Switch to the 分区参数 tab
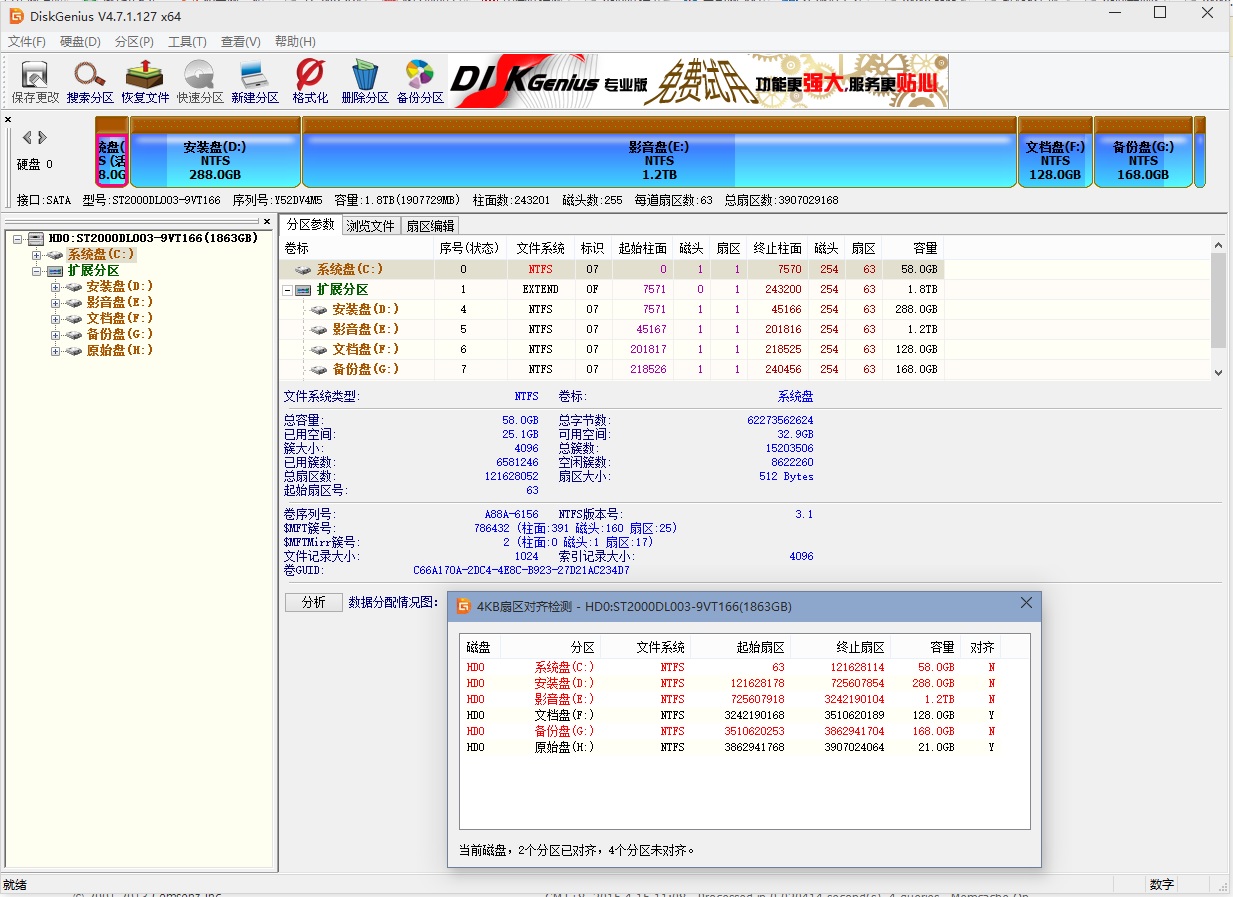 coord(311,224)
